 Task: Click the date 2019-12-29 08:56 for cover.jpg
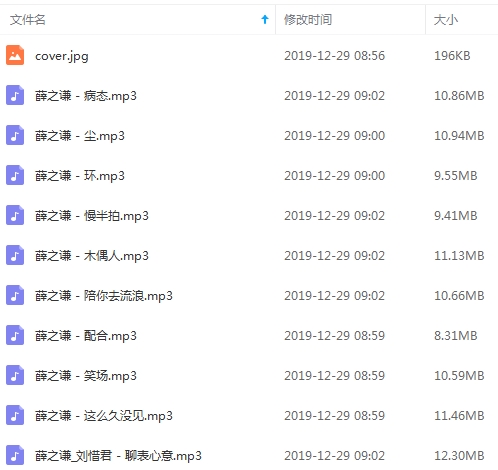[x=334, y=56]
